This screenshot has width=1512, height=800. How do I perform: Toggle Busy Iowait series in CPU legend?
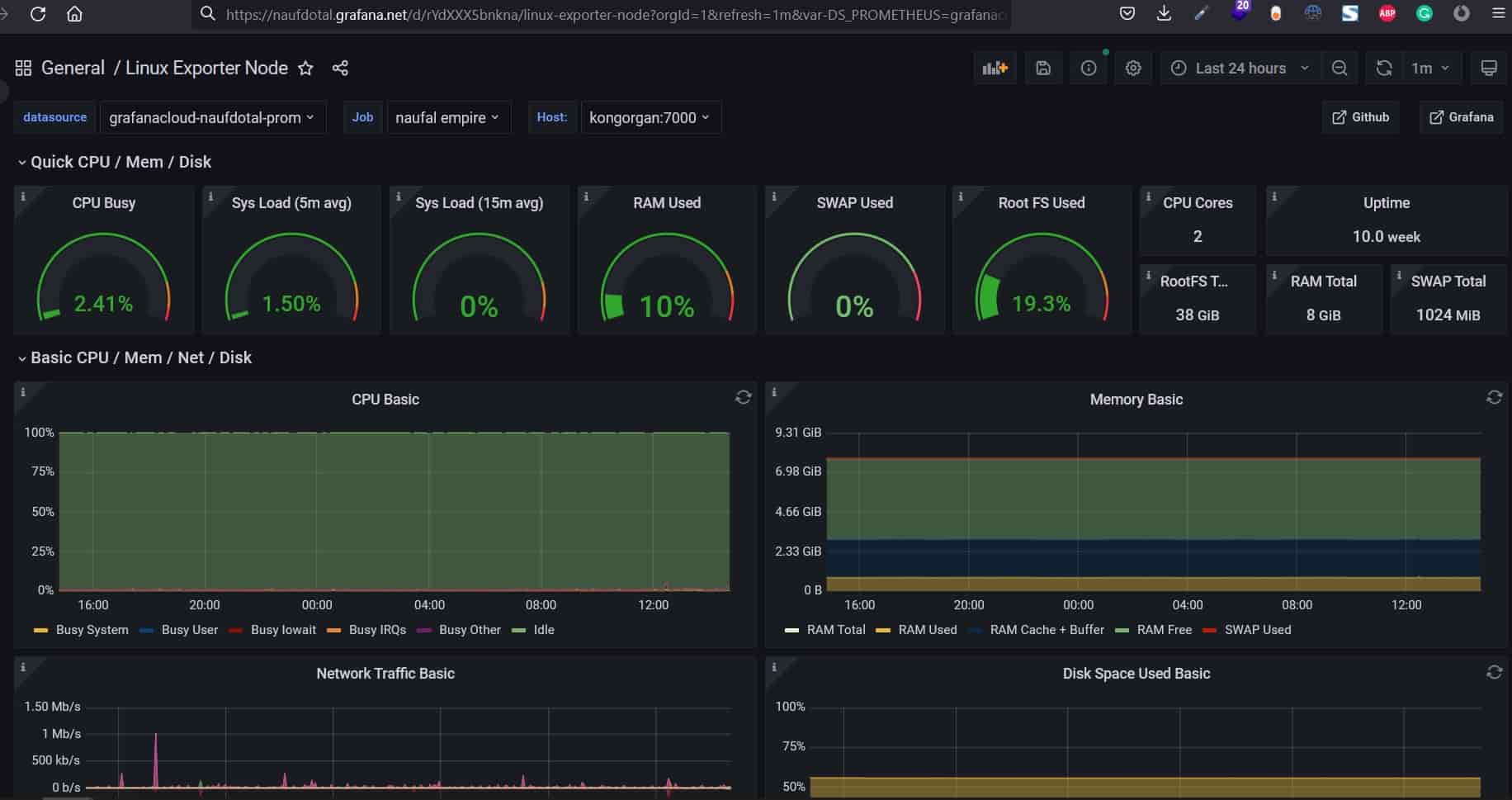point(282,630)
